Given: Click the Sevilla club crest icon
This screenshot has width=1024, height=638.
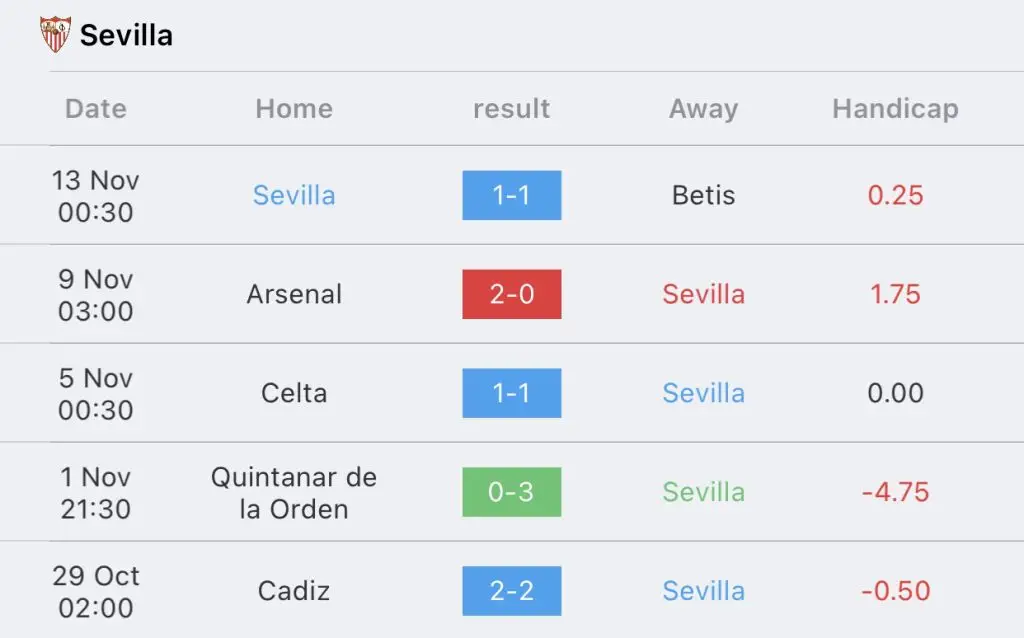Looking at the screenshot, I should tap(56, 35).
